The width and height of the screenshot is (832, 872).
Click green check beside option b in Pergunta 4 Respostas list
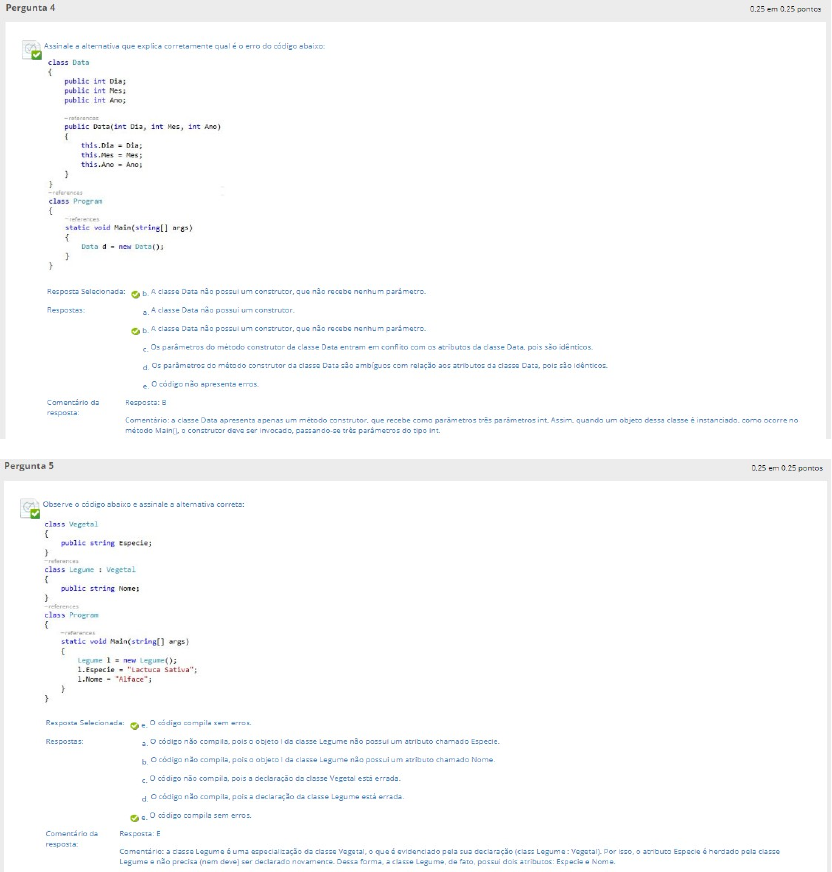(x=136, y=329)
